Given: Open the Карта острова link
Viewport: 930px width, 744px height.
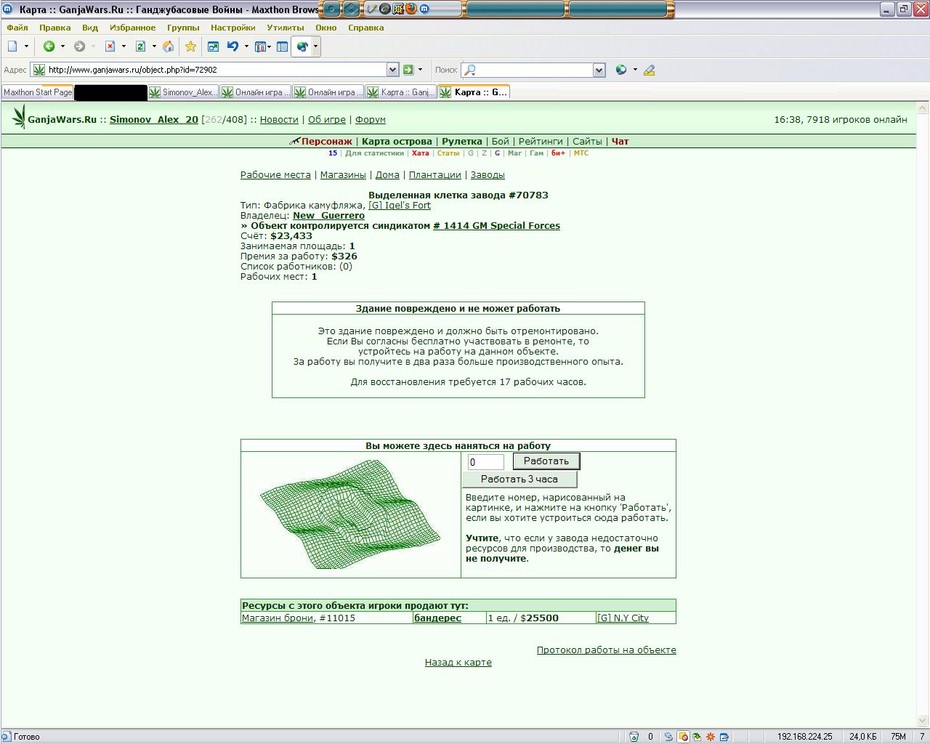Looking at the screenshot, I should click(x=397, y=141).
